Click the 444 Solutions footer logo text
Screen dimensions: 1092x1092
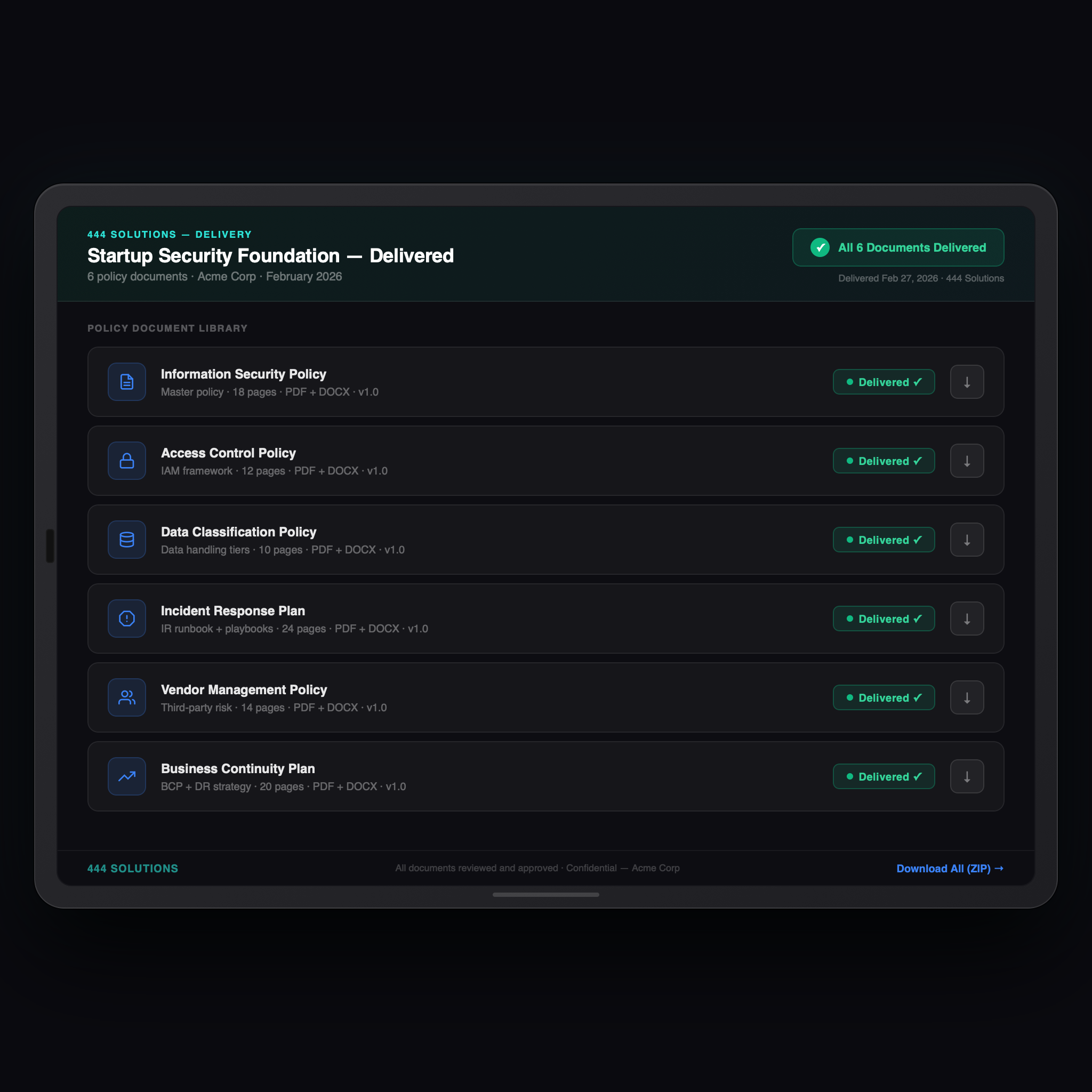click(133, 868)
